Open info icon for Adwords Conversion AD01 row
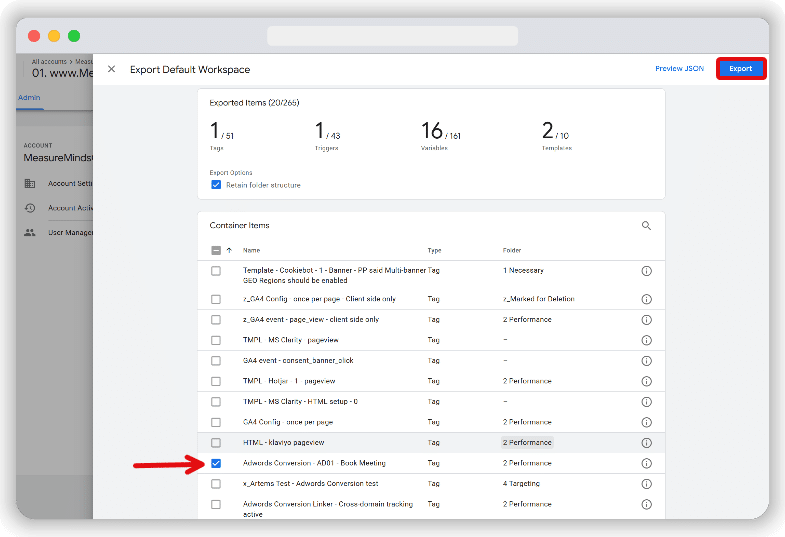This screenshot has width=785, height=537. coord(646,463)
